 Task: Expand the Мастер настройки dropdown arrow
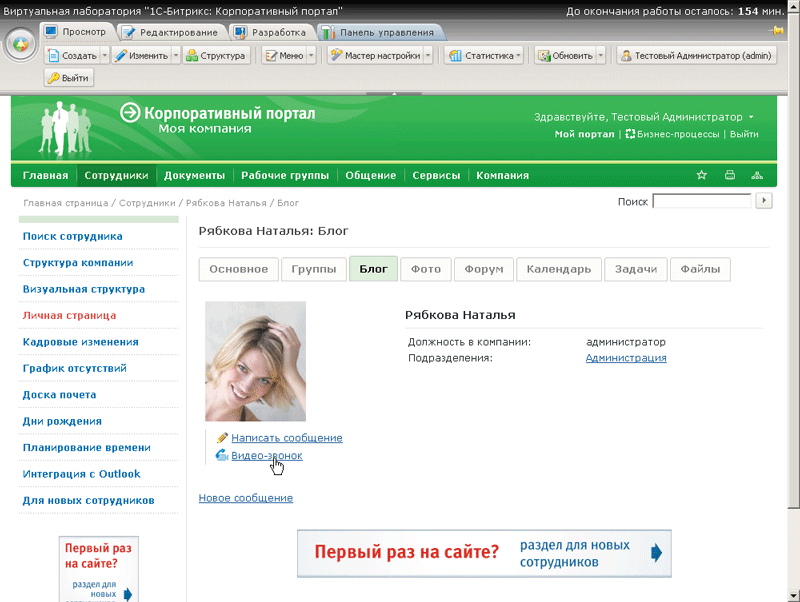point(428,56)
